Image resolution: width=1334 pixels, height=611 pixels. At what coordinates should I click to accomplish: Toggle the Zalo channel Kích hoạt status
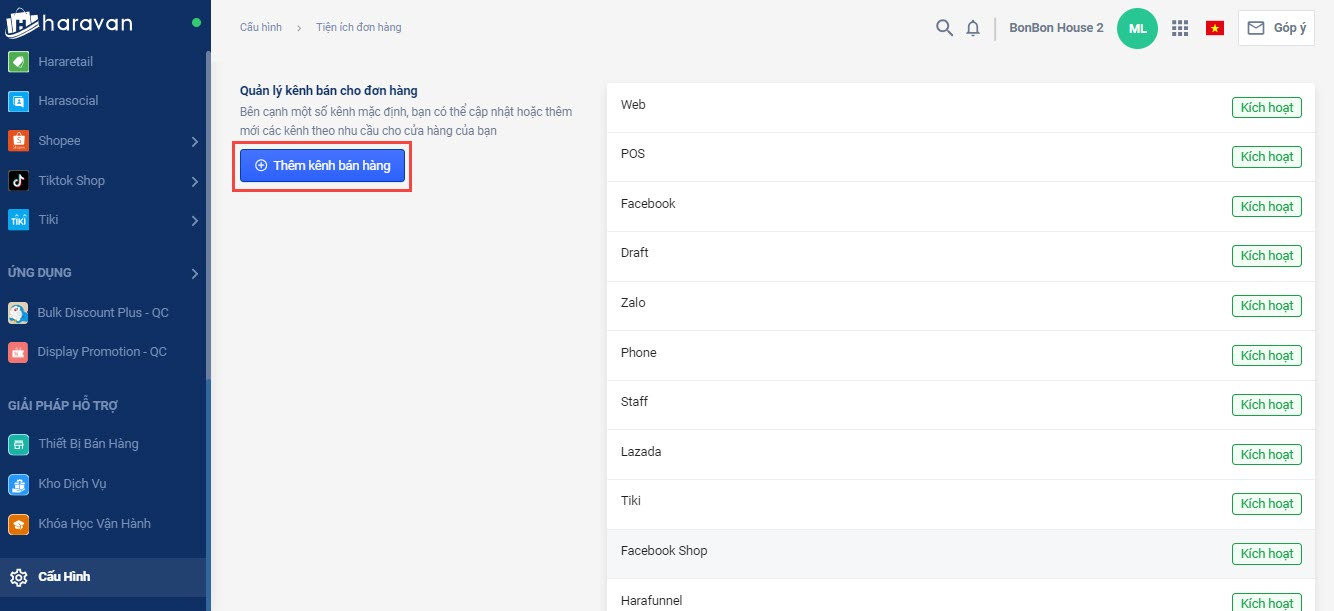click(x=1267, y=305)
